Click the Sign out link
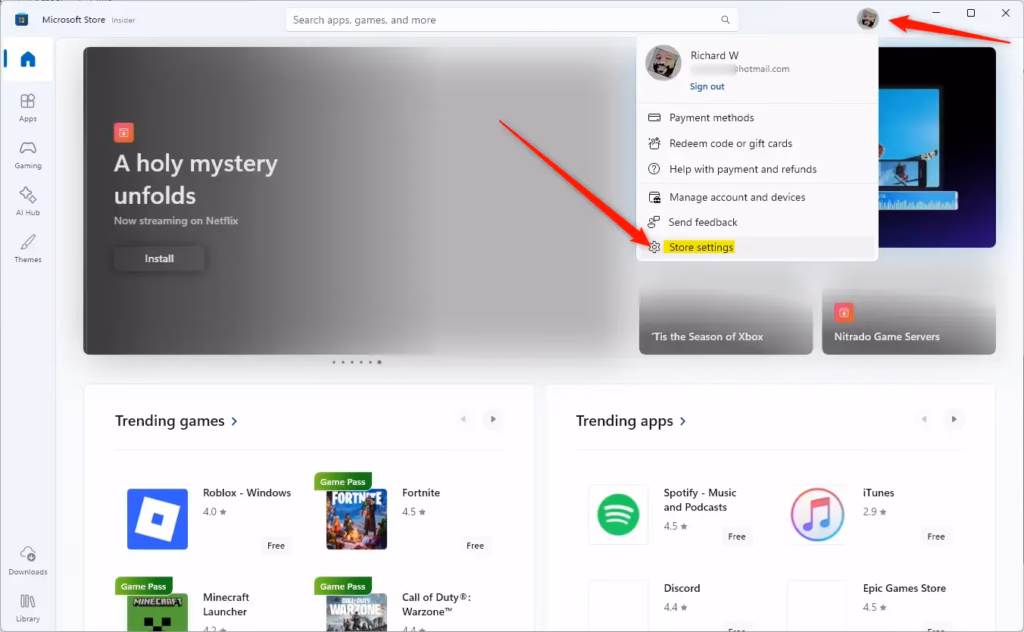Image resolution: width=1024 pixels, height=632 pixels. coord(707,87)
